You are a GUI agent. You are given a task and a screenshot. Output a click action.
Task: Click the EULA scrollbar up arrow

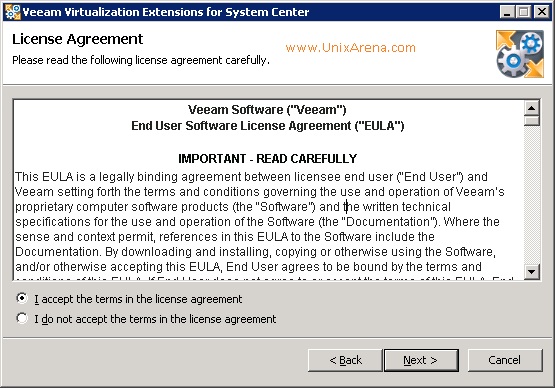pos(531,108)
